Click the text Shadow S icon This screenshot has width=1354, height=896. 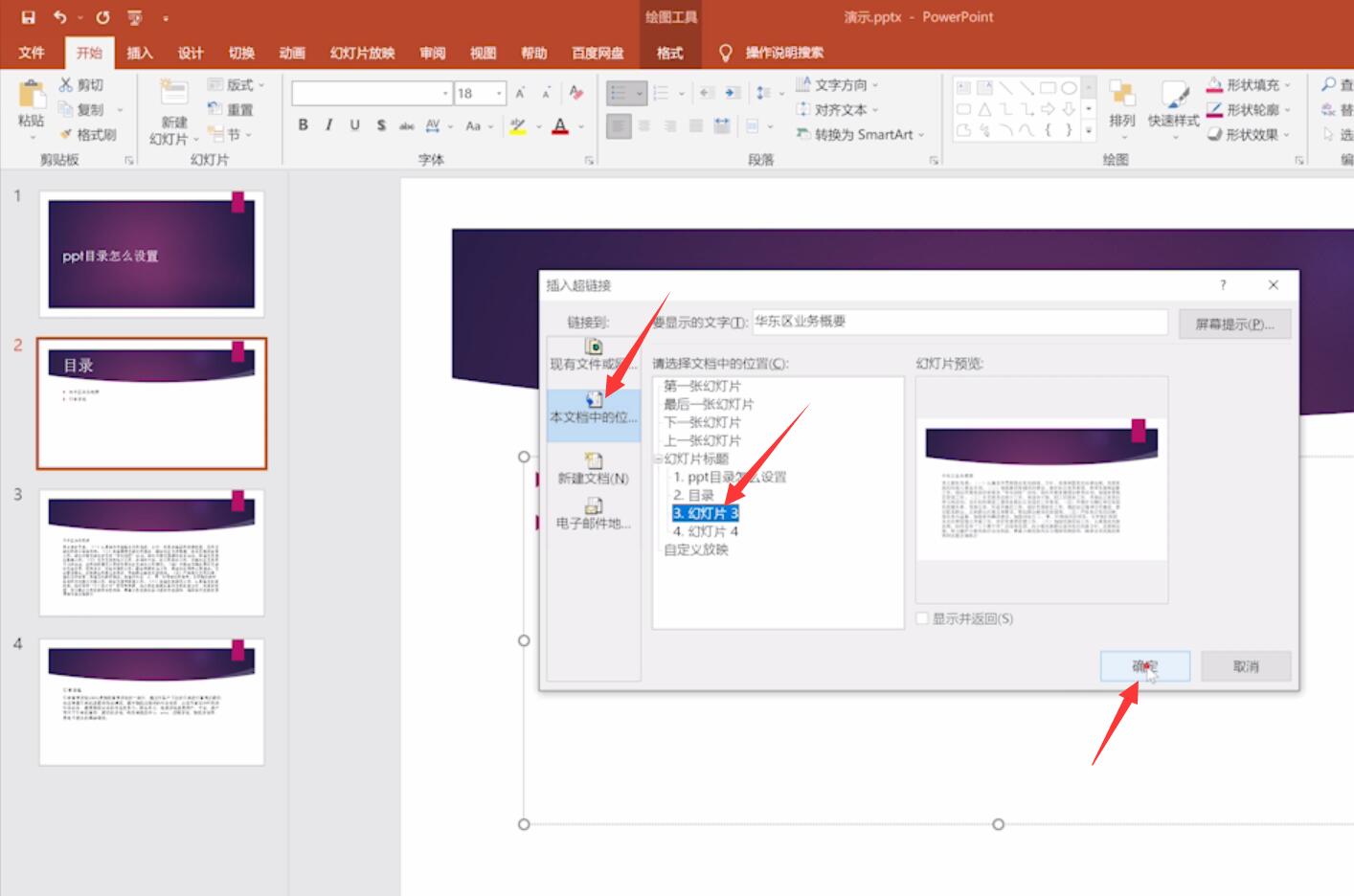(x=381, y=124)
